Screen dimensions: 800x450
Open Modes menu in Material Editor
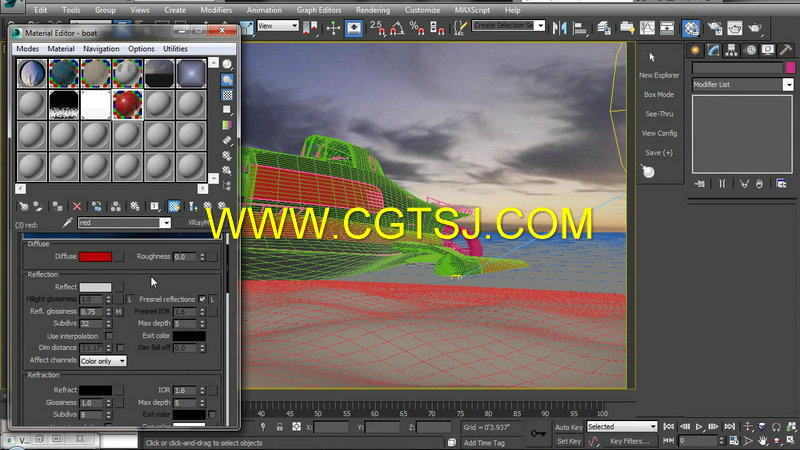point(28,49)
